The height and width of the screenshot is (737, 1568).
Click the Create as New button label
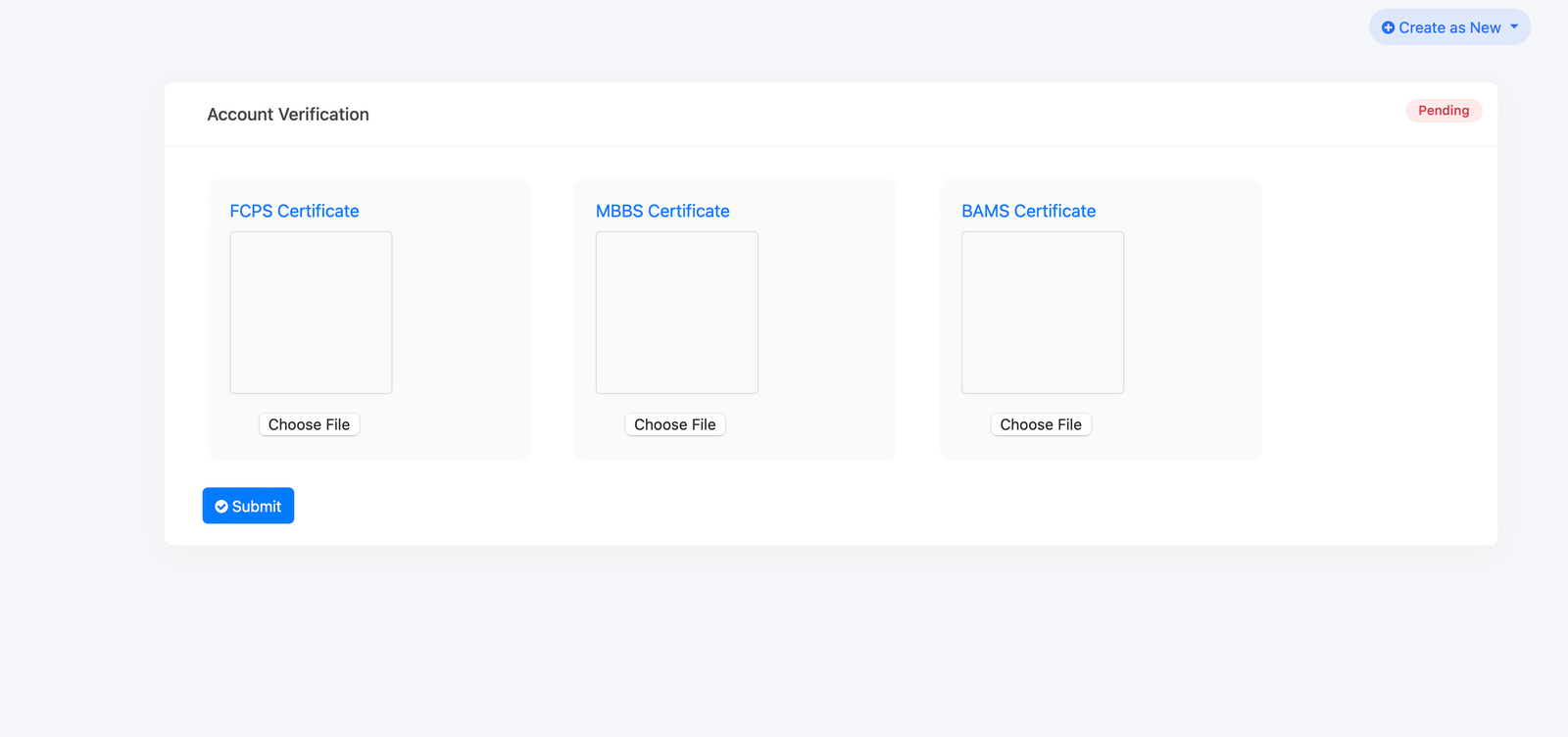point(1449,27)
